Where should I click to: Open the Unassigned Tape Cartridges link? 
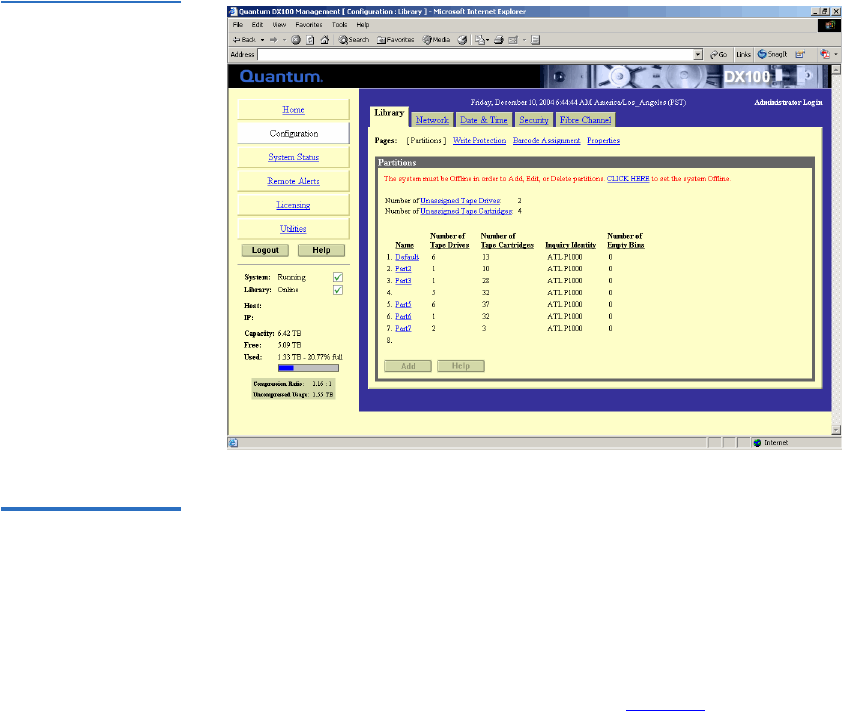(x=466, y=211)
